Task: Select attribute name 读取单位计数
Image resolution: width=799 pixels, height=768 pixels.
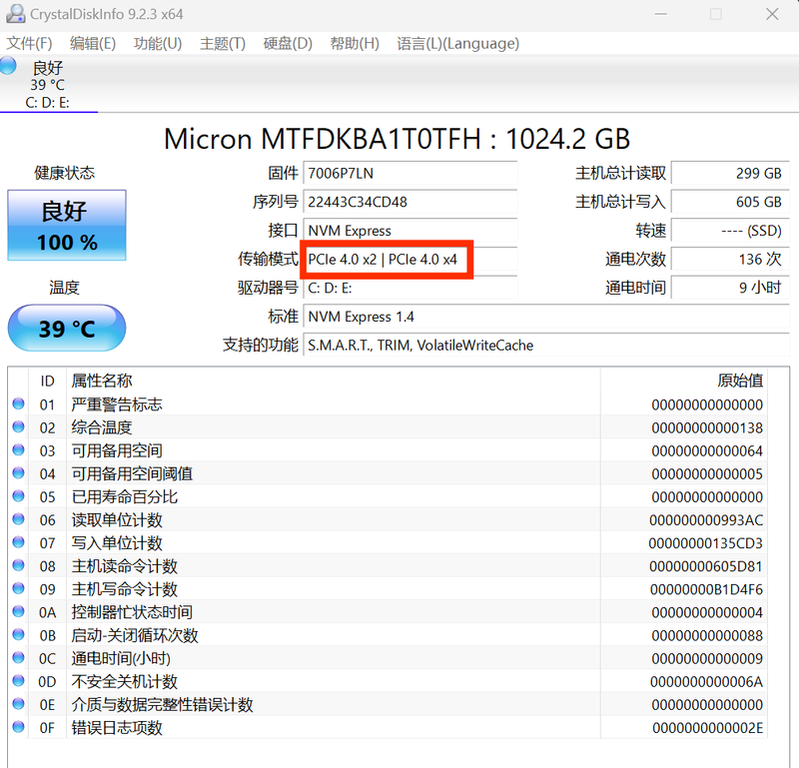Action: click(x=117, y=520)
